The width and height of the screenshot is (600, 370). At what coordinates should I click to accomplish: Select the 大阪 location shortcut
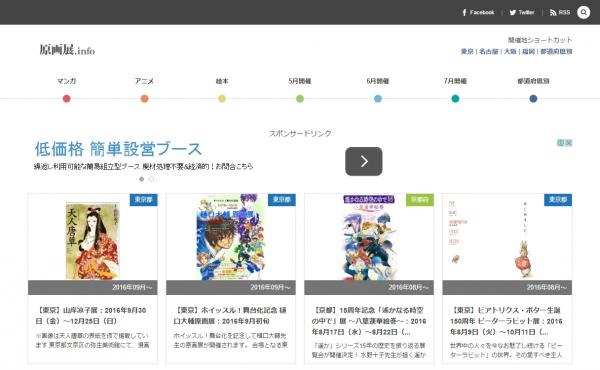click(x=510, y=51)
